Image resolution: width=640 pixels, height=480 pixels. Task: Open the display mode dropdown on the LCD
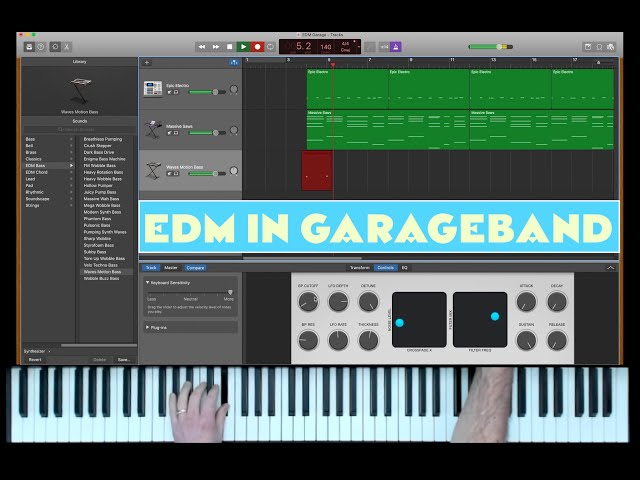(x=359, y=47)
